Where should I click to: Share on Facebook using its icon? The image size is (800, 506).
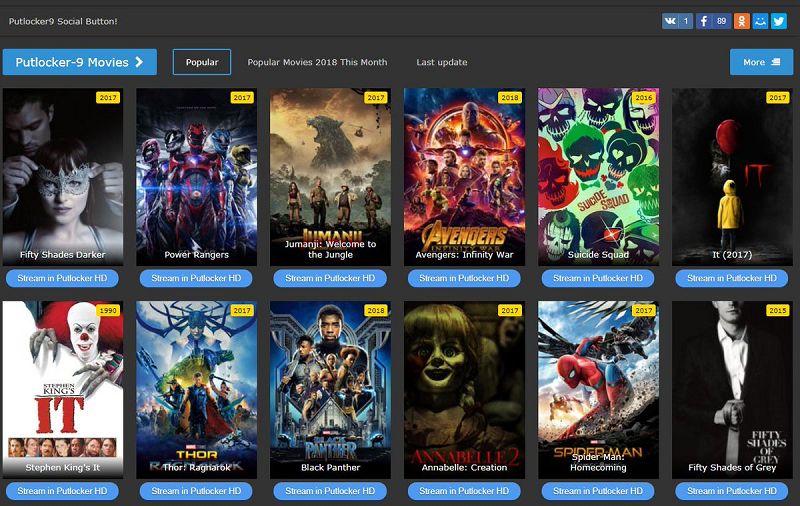pos(704,21)
